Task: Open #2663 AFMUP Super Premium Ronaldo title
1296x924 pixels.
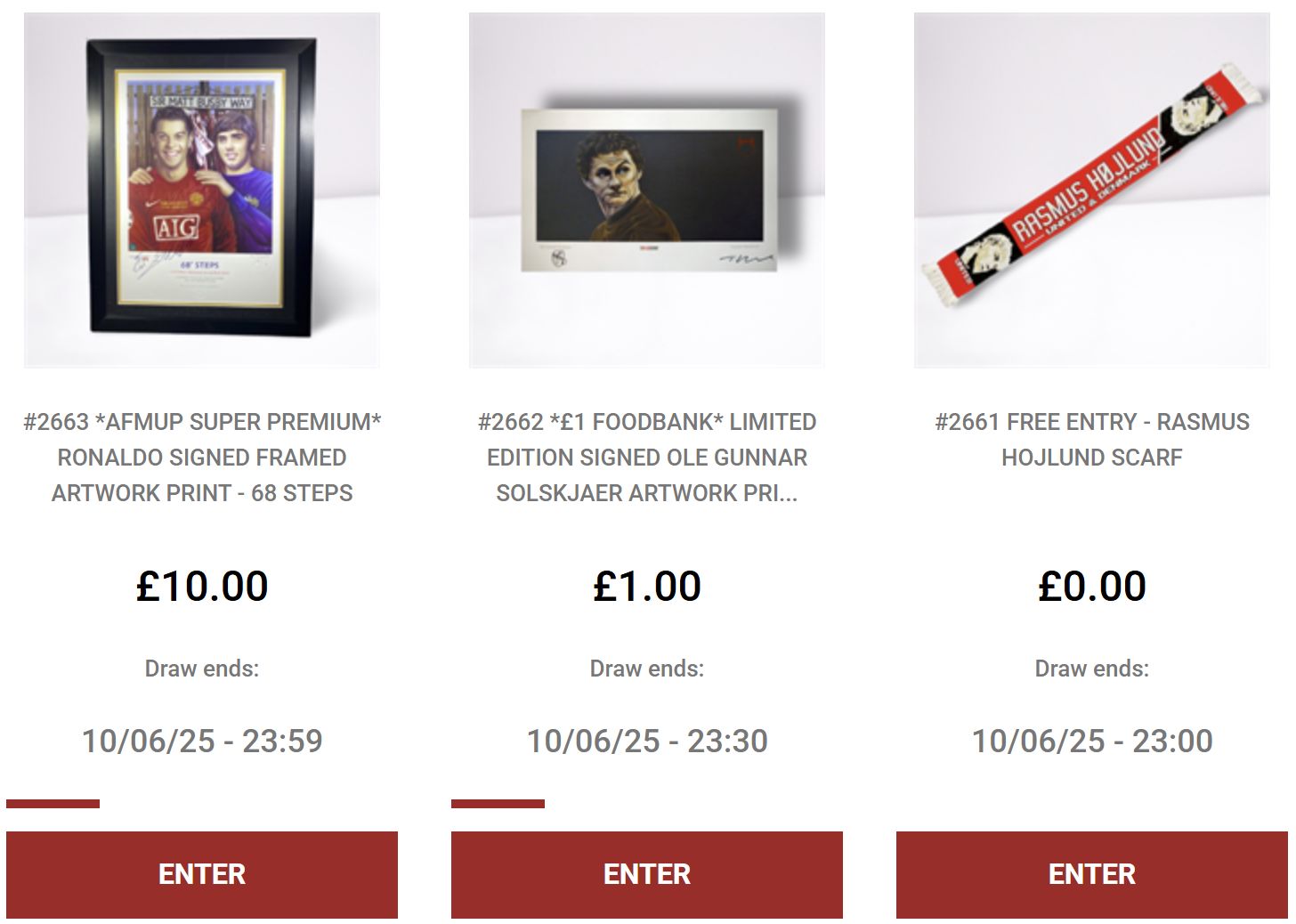Action: click(x=202, y=458)
